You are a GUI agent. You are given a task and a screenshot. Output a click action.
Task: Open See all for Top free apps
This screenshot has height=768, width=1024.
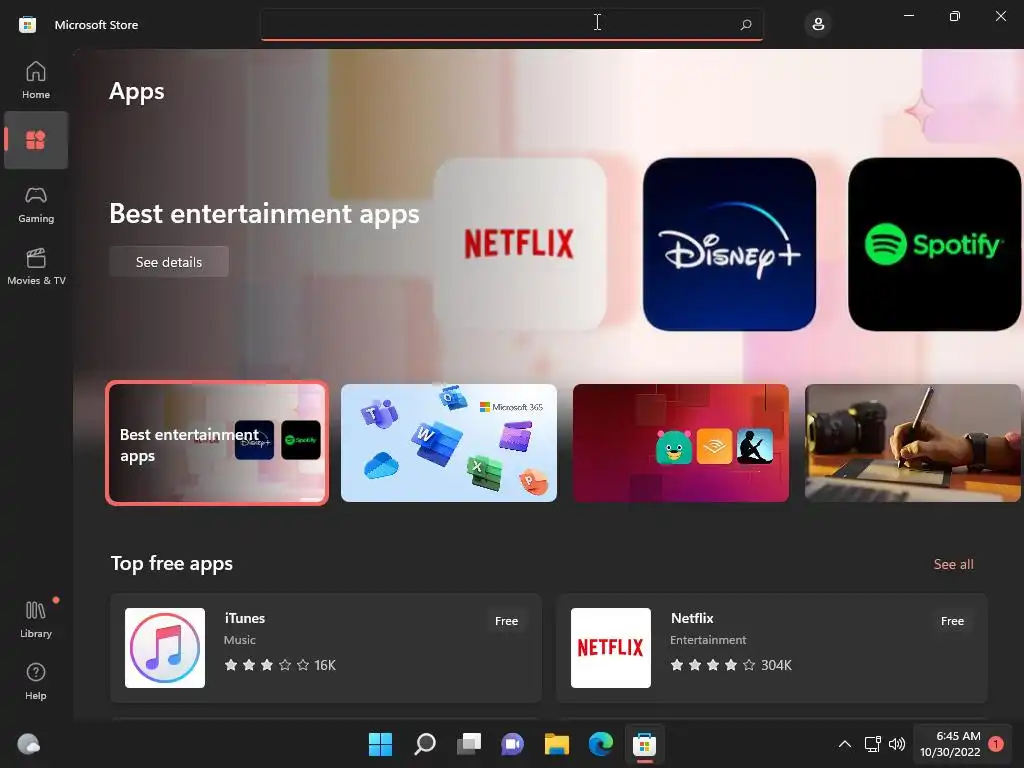pyautogui.click(x=953, y=564)
